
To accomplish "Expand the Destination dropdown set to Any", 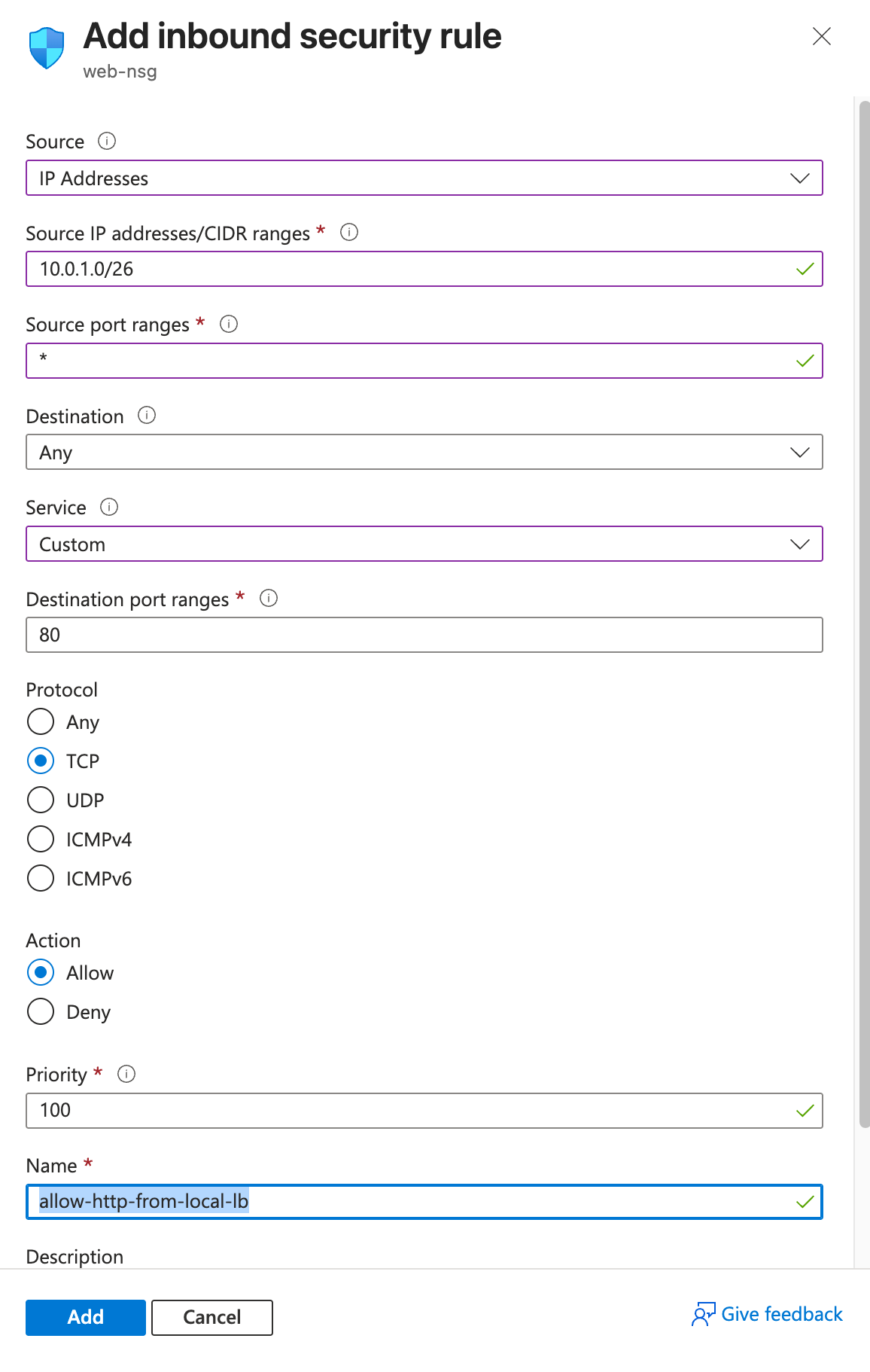I will click(x=424, y=452).
